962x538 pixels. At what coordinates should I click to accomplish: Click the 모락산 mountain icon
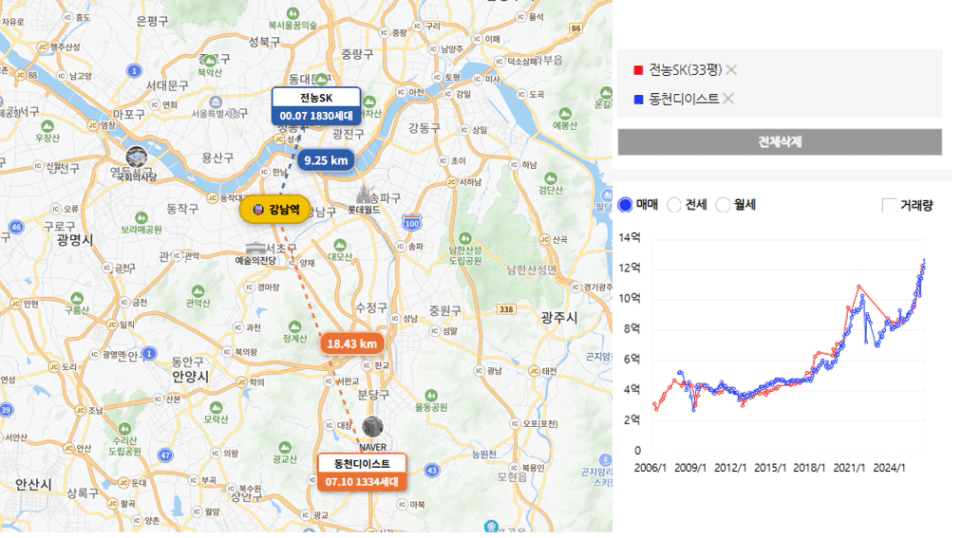pos(215,408)
